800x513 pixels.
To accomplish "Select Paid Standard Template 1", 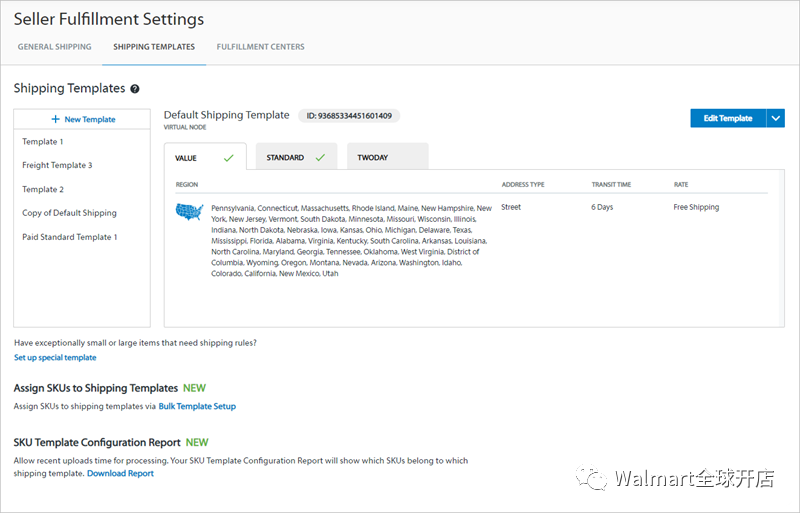I will coord(70,237).
